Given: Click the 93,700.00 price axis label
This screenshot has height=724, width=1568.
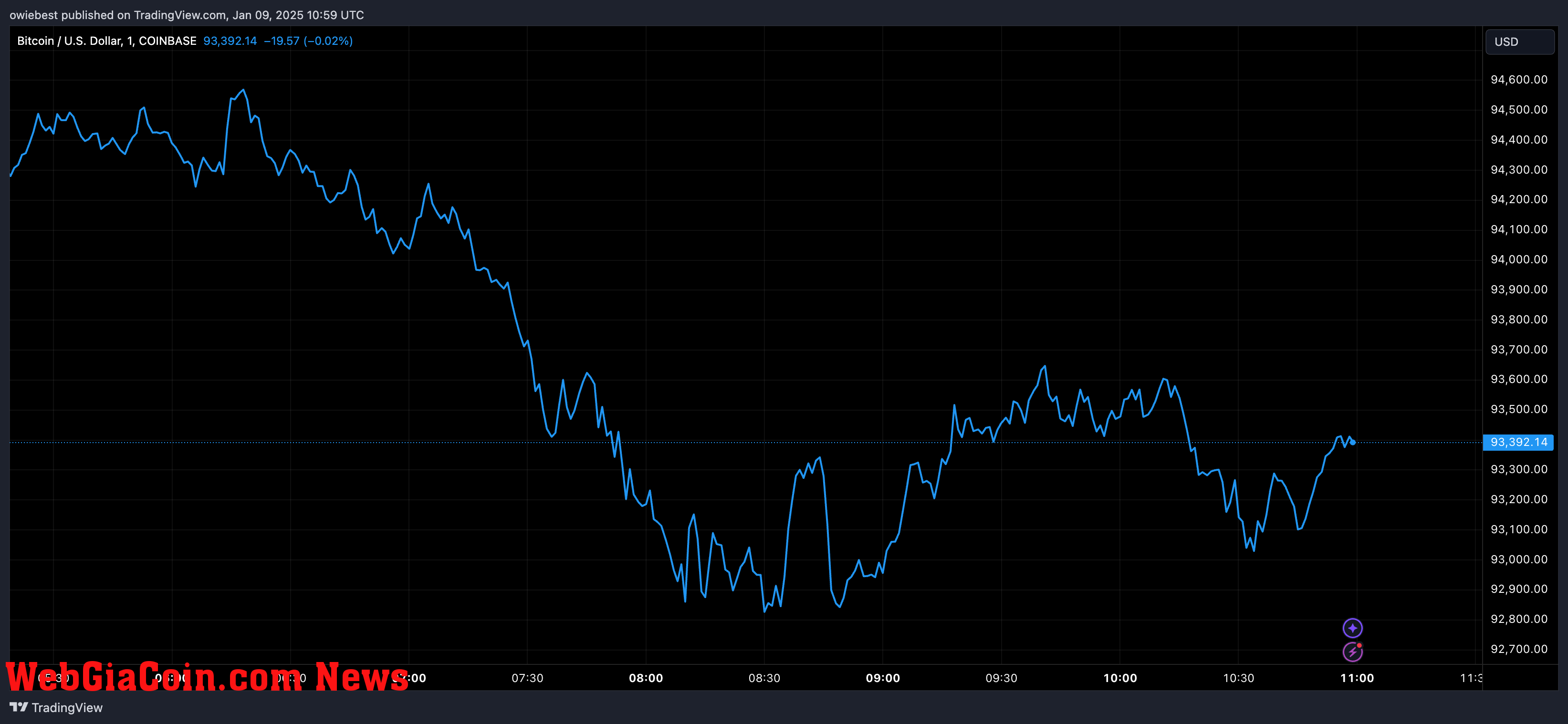Looking at the screenshot, I should 1519,350.
